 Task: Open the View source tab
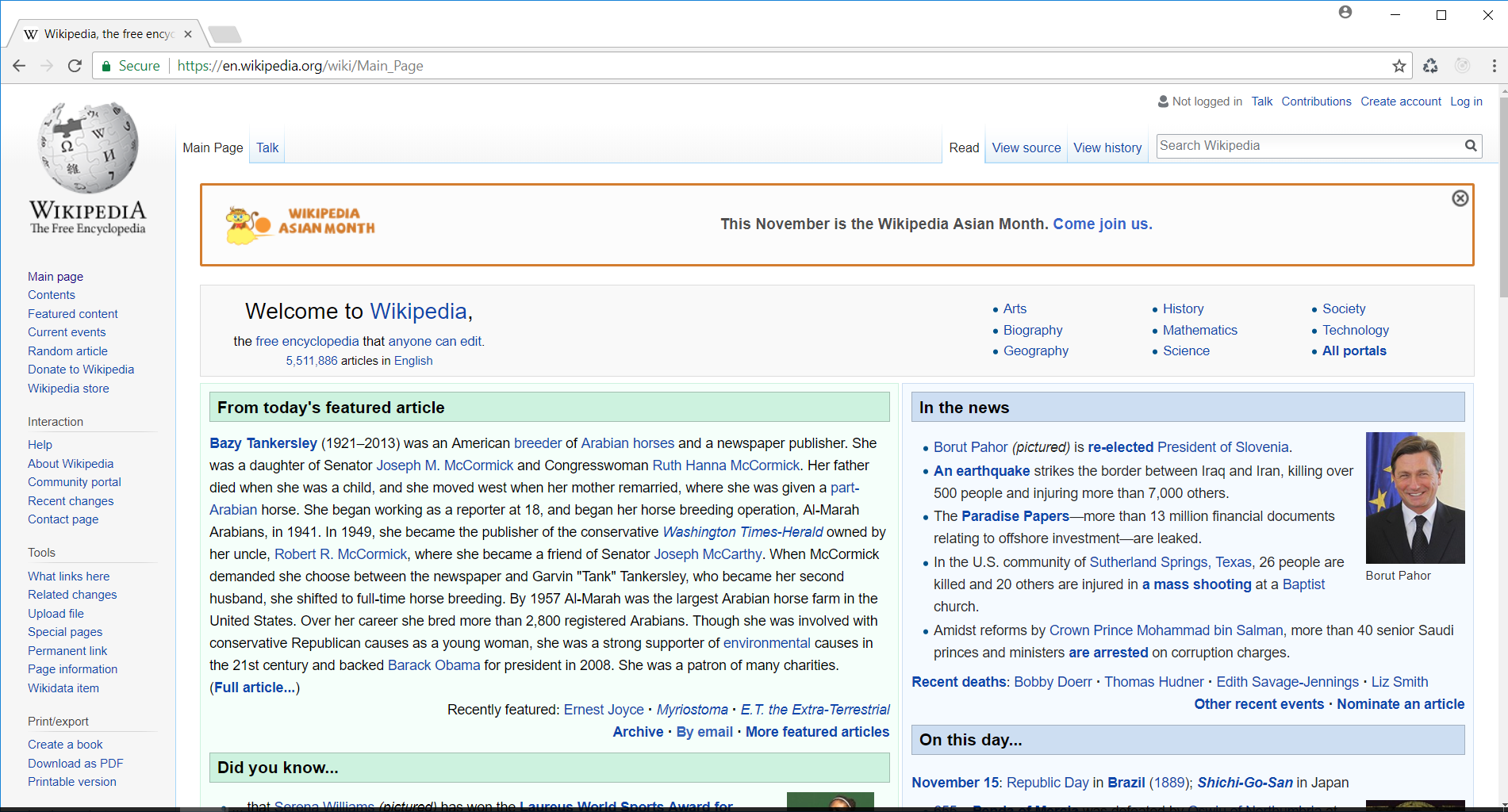[1026, 147]
